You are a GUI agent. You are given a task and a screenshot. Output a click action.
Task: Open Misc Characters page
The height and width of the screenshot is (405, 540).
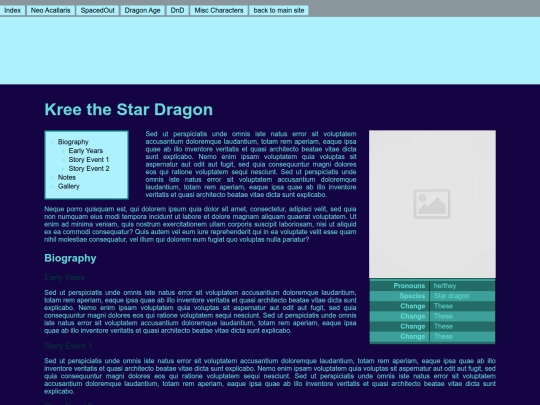click(x=219, y=10)
